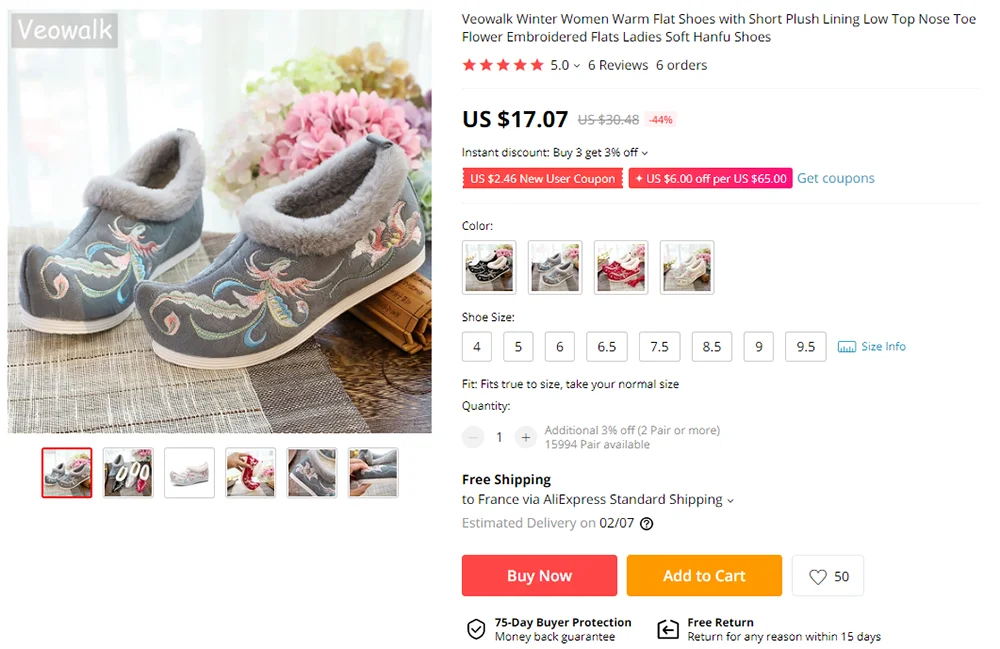Pick shoe size 4
This screenshot has width=1000, height=649.
click(x=477, y=347)
